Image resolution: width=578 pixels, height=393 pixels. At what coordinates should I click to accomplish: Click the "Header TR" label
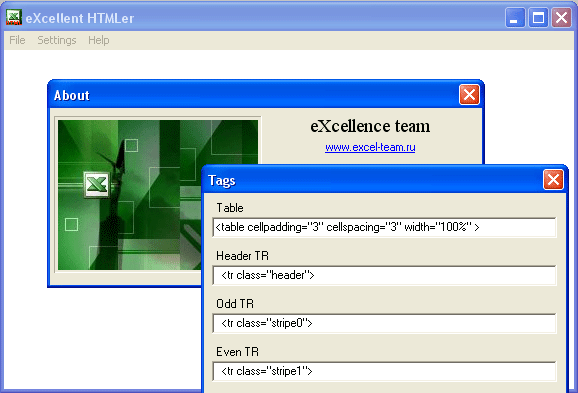point(242,256)
